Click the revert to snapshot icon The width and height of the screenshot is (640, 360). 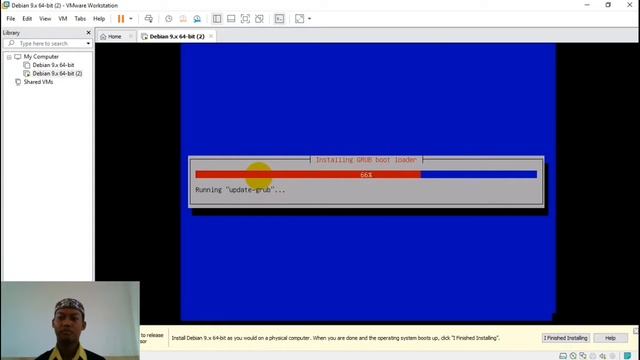(183, 19)
